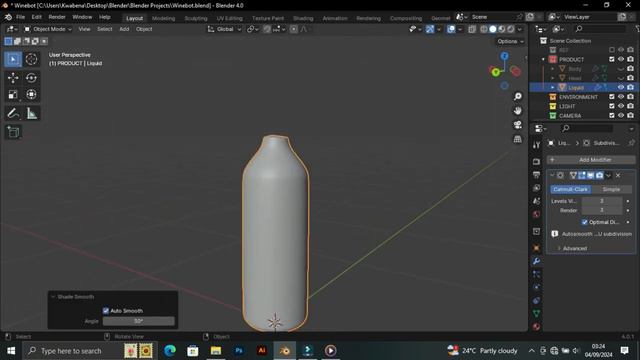Open the Modifiers wrench tab icon
Screen dimensions: 640x360
pyautogui.click(x=536, y=261)
